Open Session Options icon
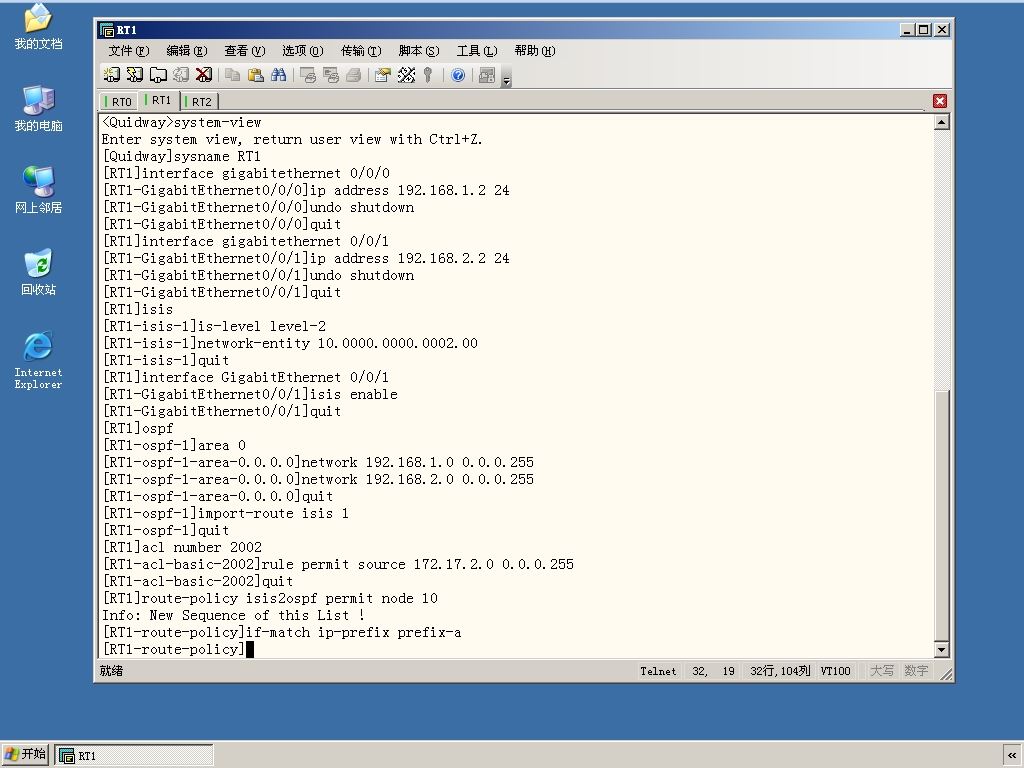Screen dimensions: 1024x768 (x=383, y=75)
